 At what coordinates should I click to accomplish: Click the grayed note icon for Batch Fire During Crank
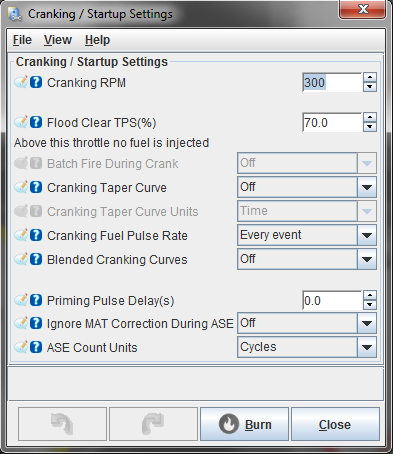click(x=21, y=163)
